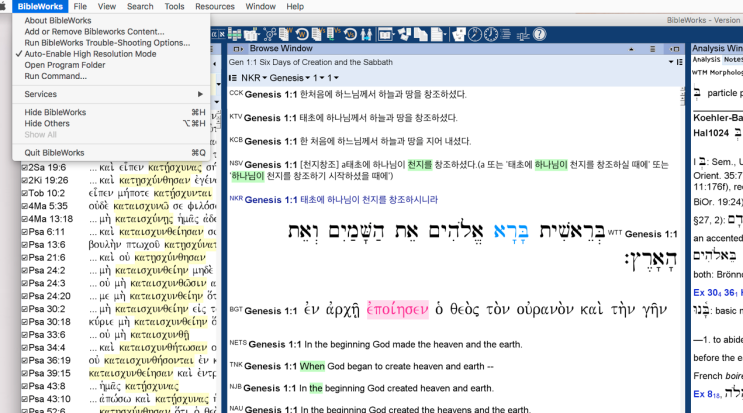This screenshot has width=743, height=413.
Task: Toggle the Psa 21:6 checkbox
Action: 25,258
